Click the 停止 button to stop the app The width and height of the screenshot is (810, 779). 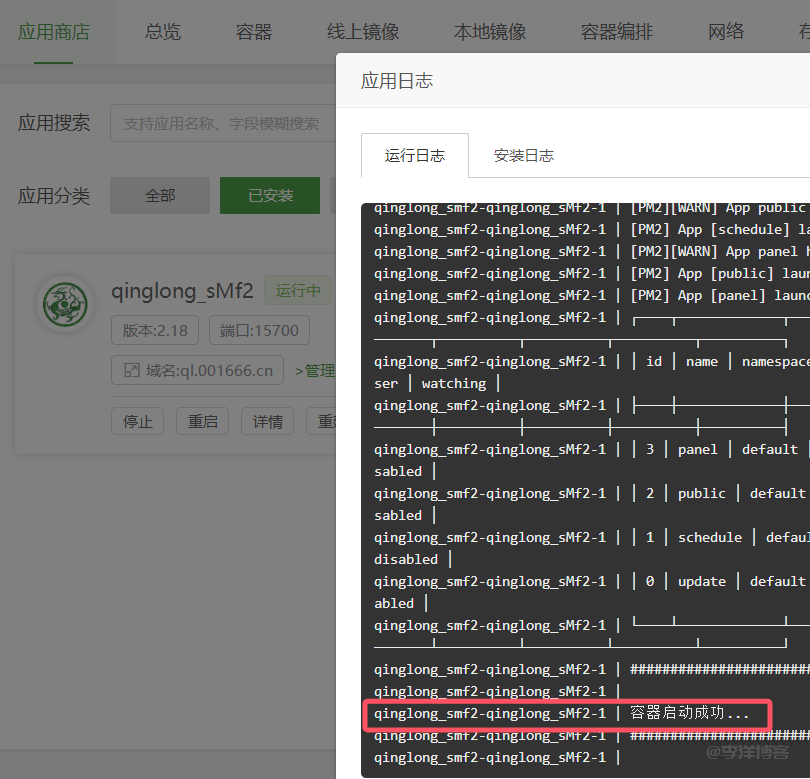[x=137, y=421]
